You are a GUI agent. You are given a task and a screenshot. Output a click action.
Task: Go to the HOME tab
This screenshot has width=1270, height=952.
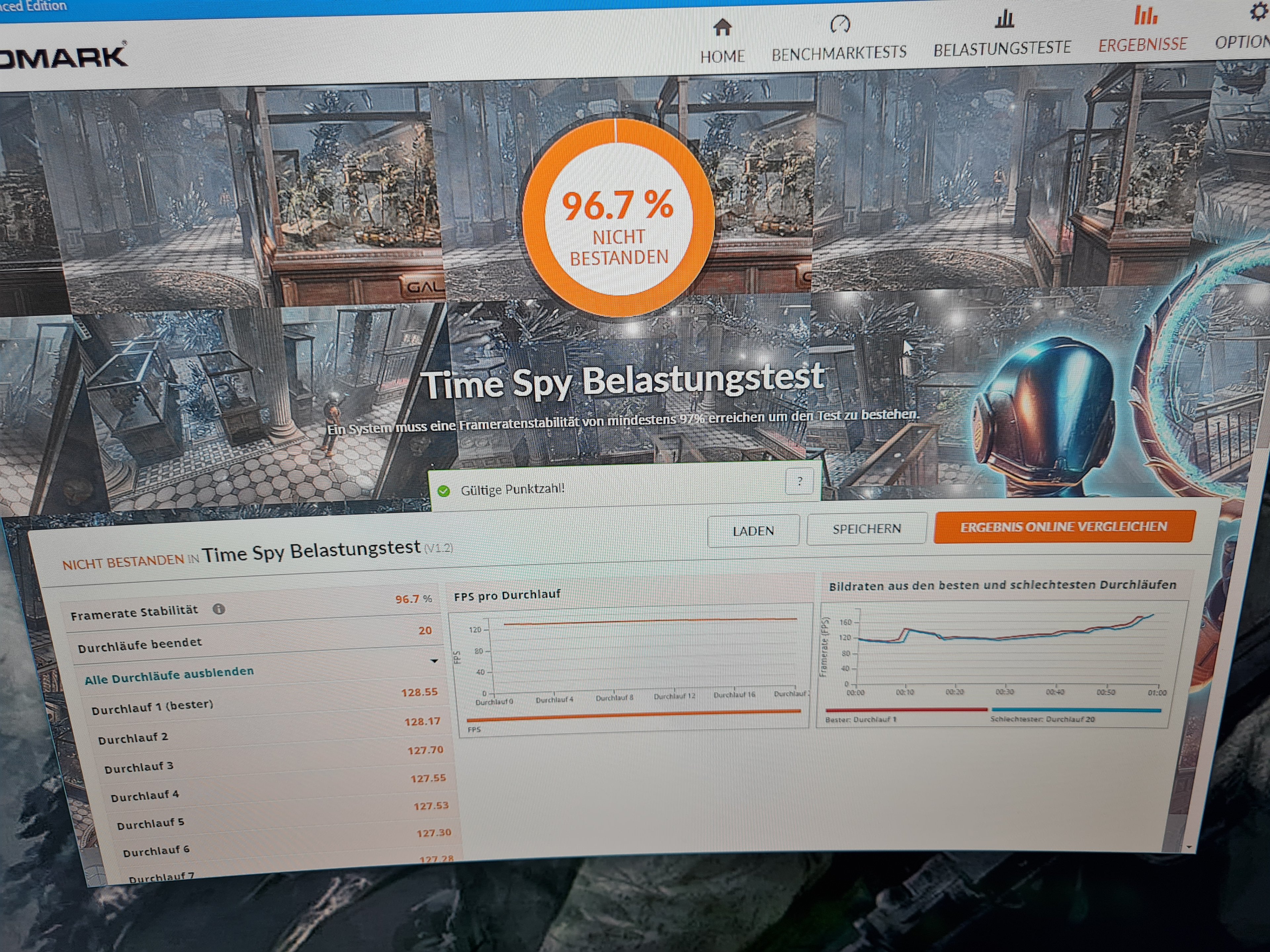coord(722,56)
